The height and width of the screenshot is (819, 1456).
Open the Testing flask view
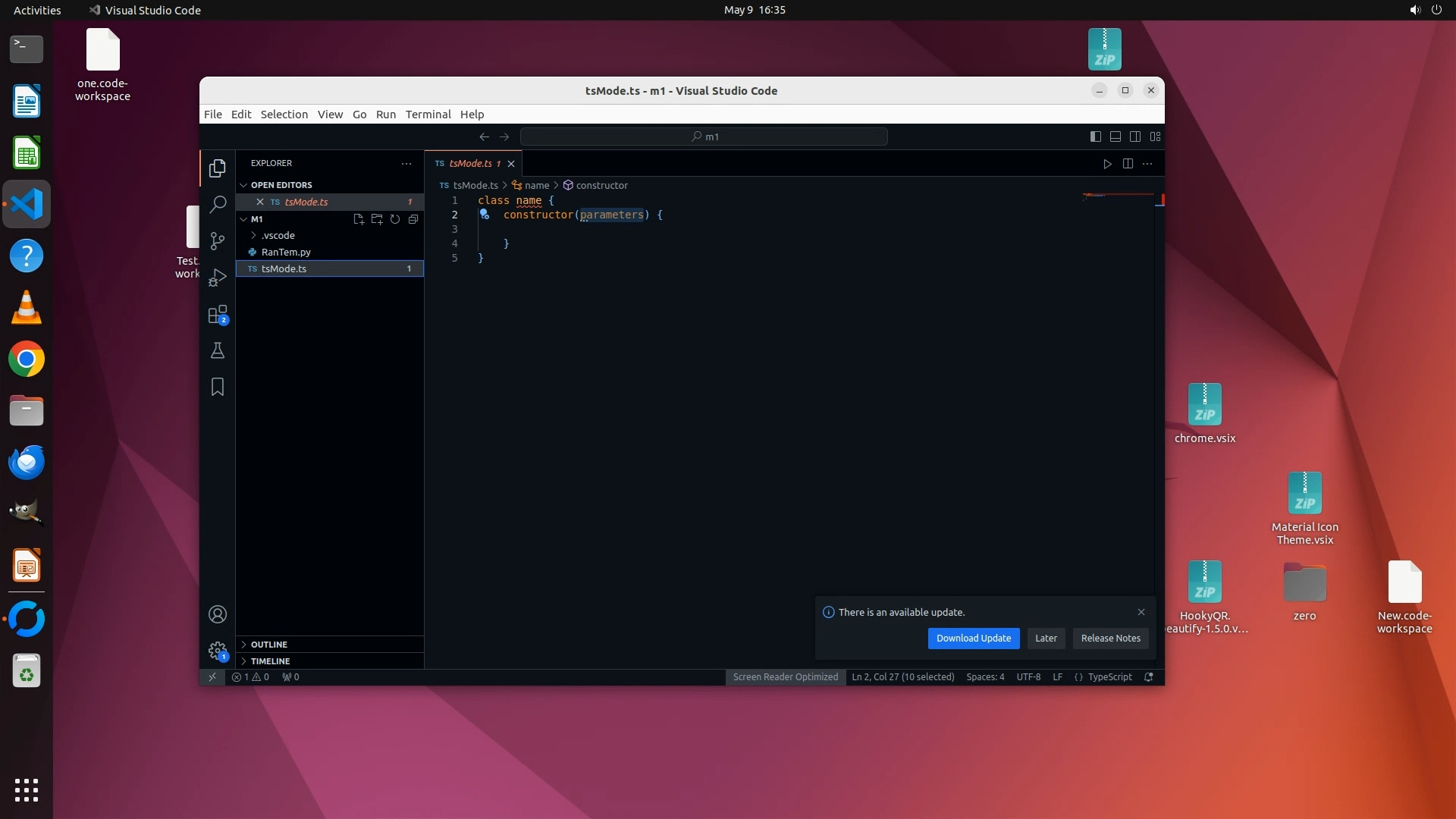point(218,350)
